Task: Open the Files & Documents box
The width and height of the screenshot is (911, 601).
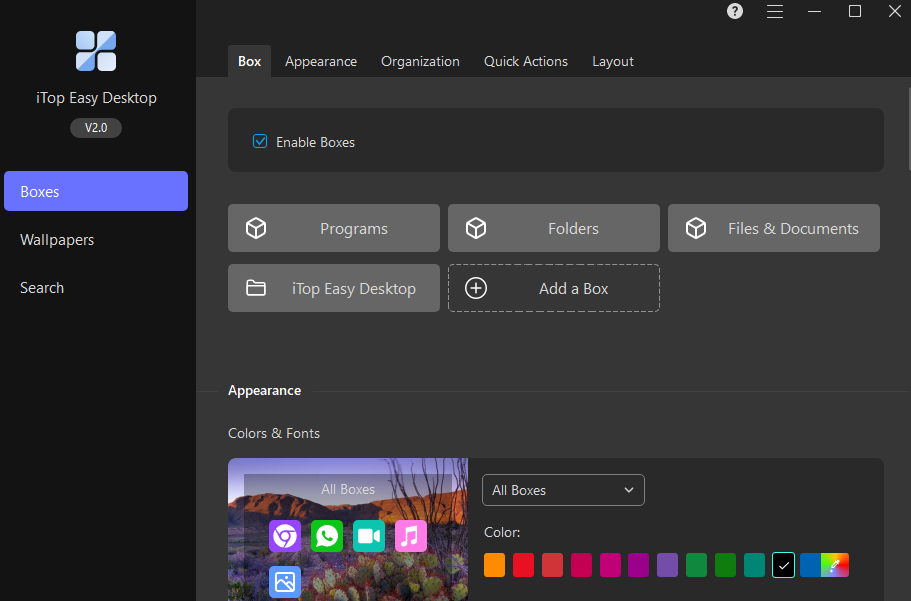Action: 774,228
